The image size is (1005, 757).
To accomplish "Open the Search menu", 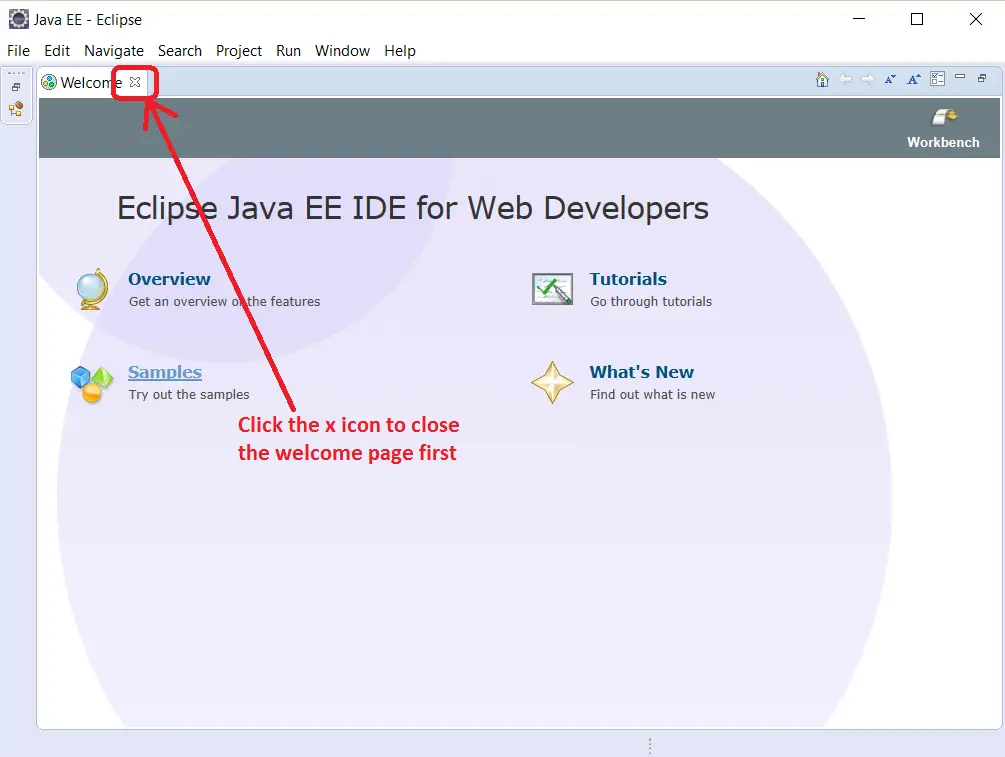I will (x=179, y=51).
